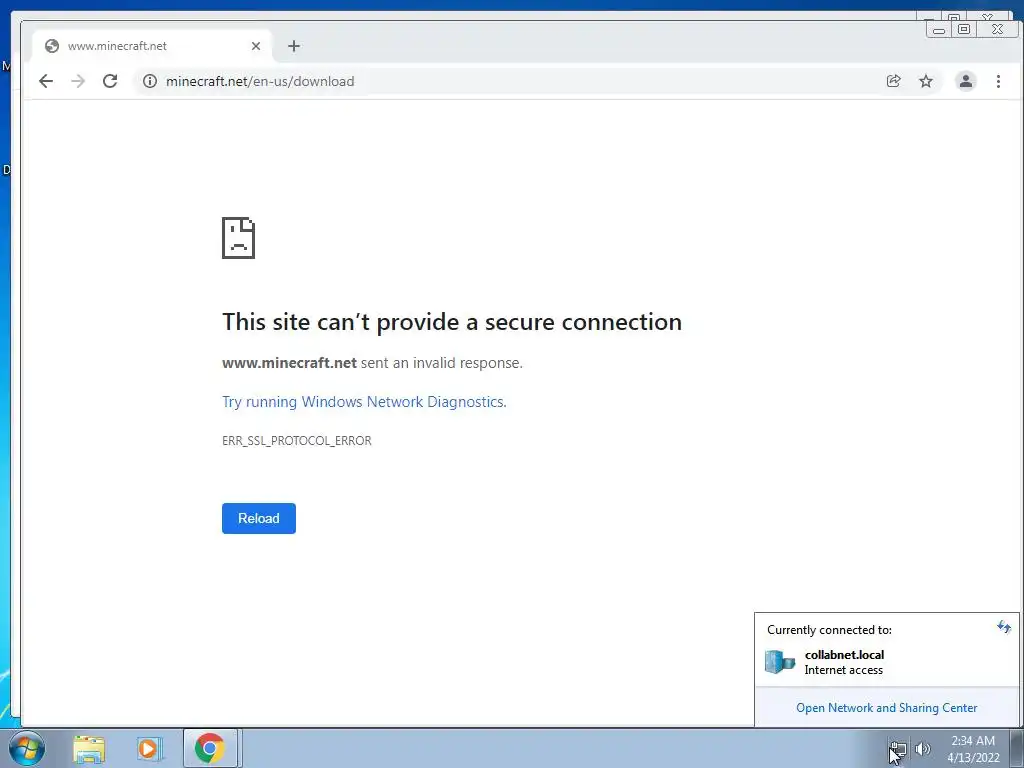Click the 'Currently connected to:' label

(x=829, y=630)
